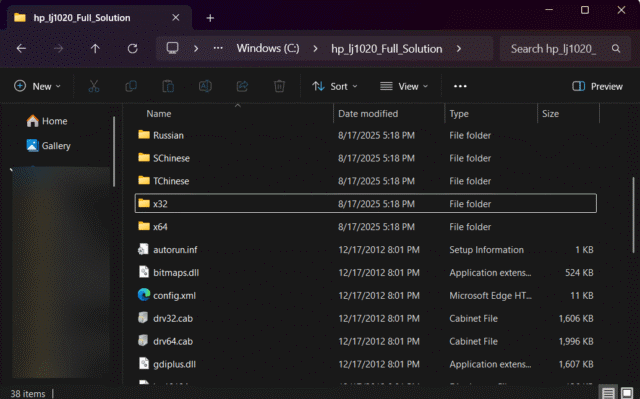
Task: Open the New item dropdown
Action: tap(38, 86)
